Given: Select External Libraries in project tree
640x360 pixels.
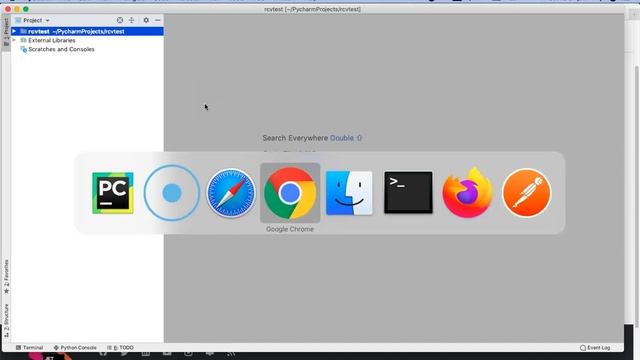Looking at the screenshot, I should (51, 40).
